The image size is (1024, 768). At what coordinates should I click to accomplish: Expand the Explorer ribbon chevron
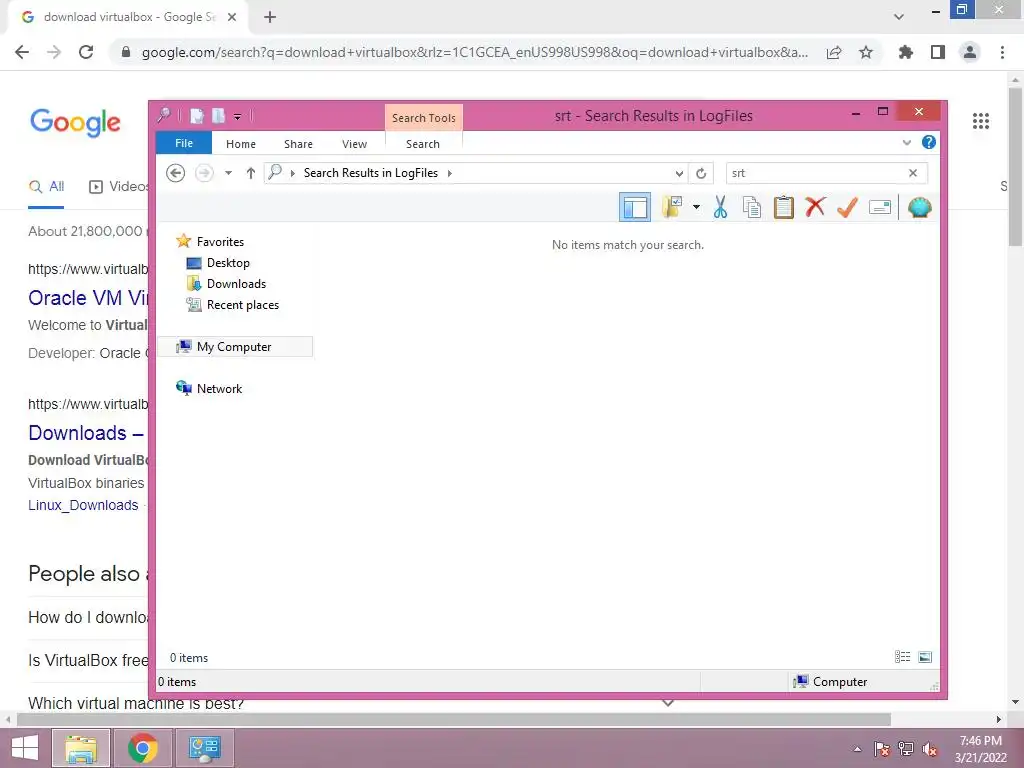(x=906, y=142)
